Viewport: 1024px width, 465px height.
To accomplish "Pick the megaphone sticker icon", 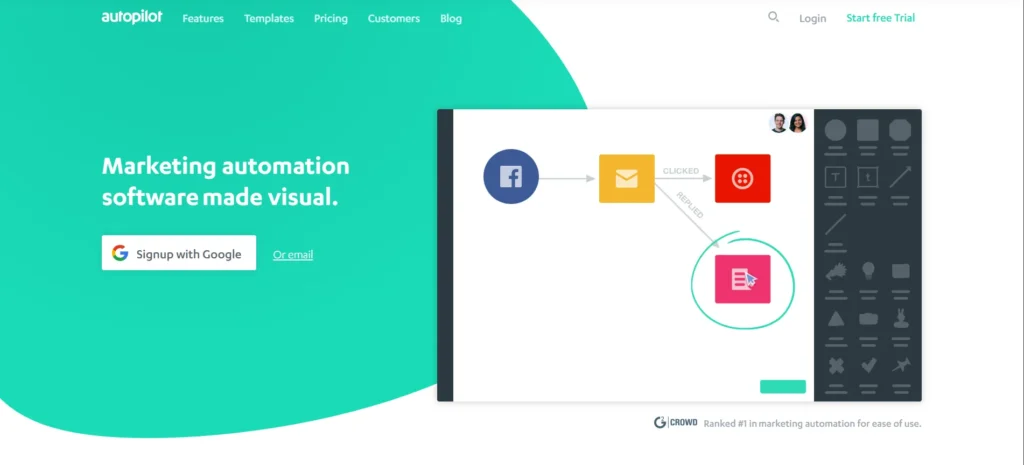I will tap(835, 270).
